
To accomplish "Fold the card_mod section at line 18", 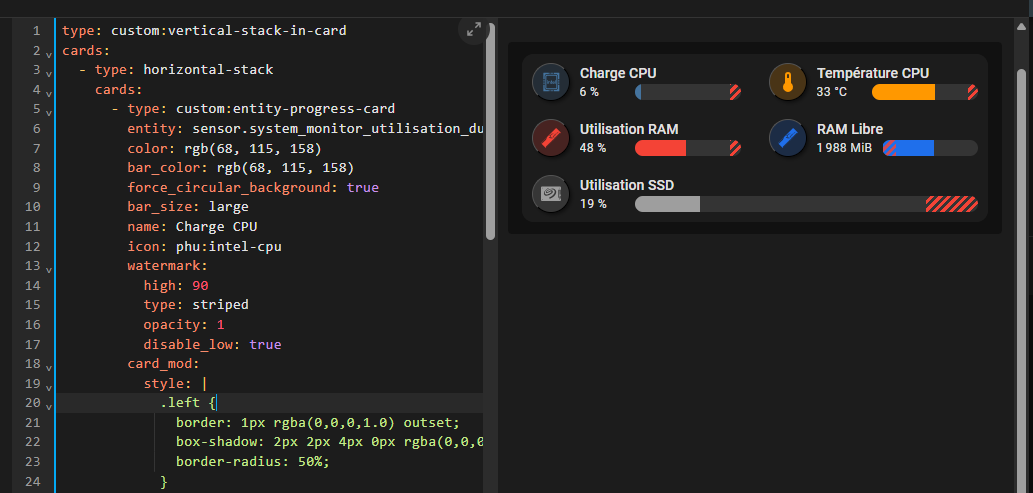I will coord(48,368).
